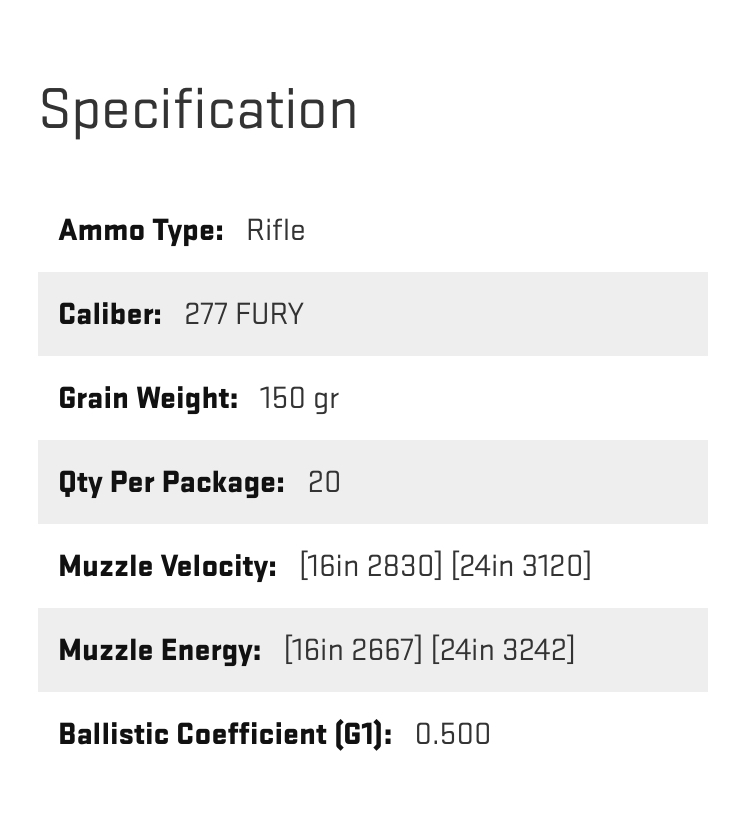Click the 24in 3242 energy value

click(x=503, y=650)
